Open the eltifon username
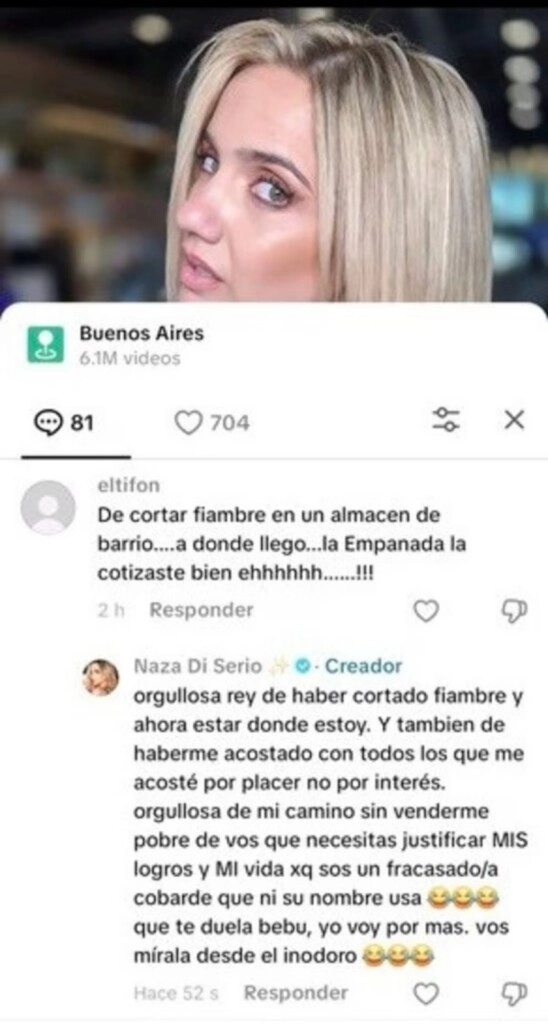The height and width of the screenshot is (1024, 548). 128,486
